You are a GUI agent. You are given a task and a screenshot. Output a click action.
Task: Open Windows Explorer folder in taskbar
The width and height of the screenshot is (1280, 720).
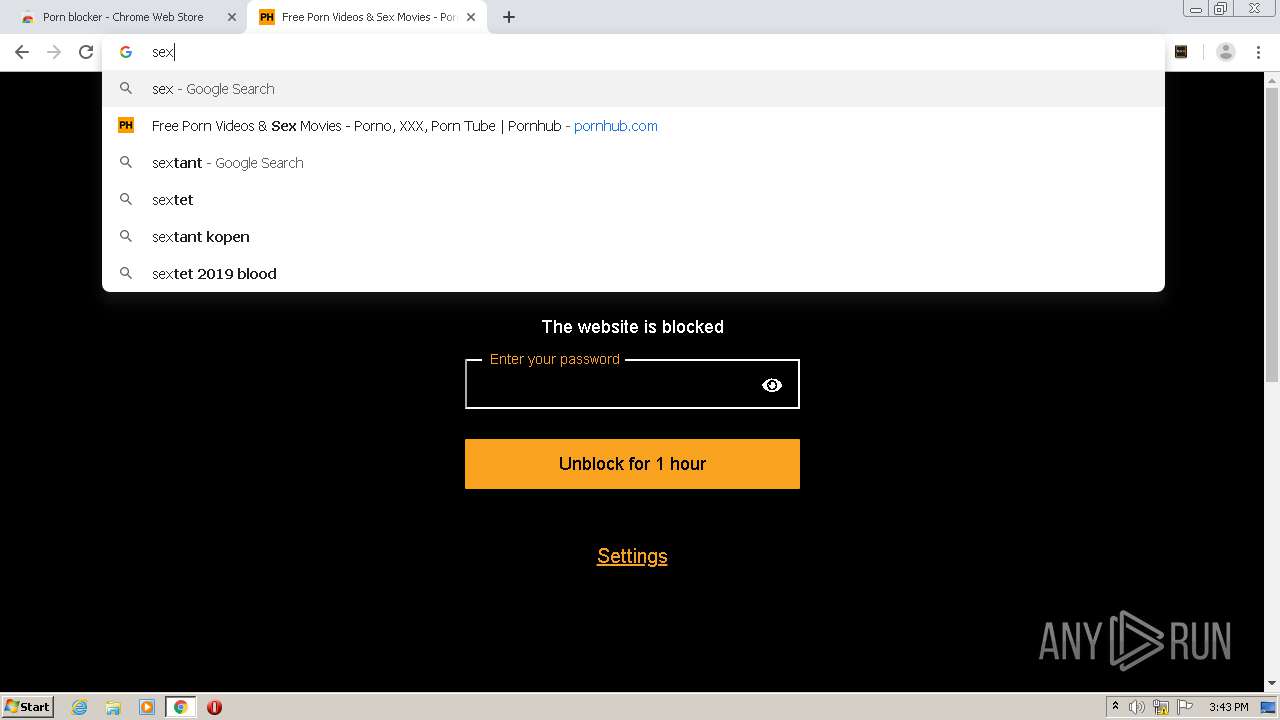point(113,707)
